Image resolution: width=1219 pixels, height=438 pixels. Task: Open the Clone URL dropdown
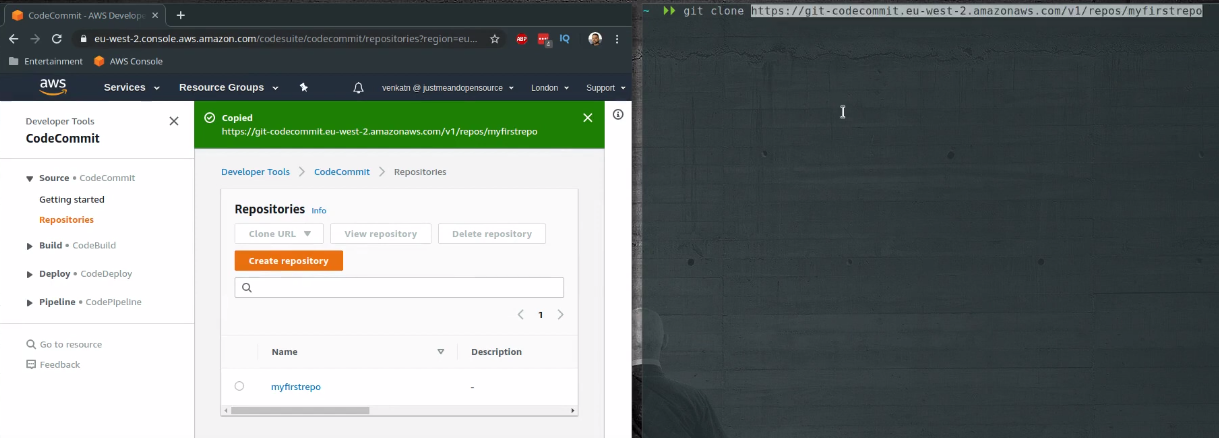point(280,234)
